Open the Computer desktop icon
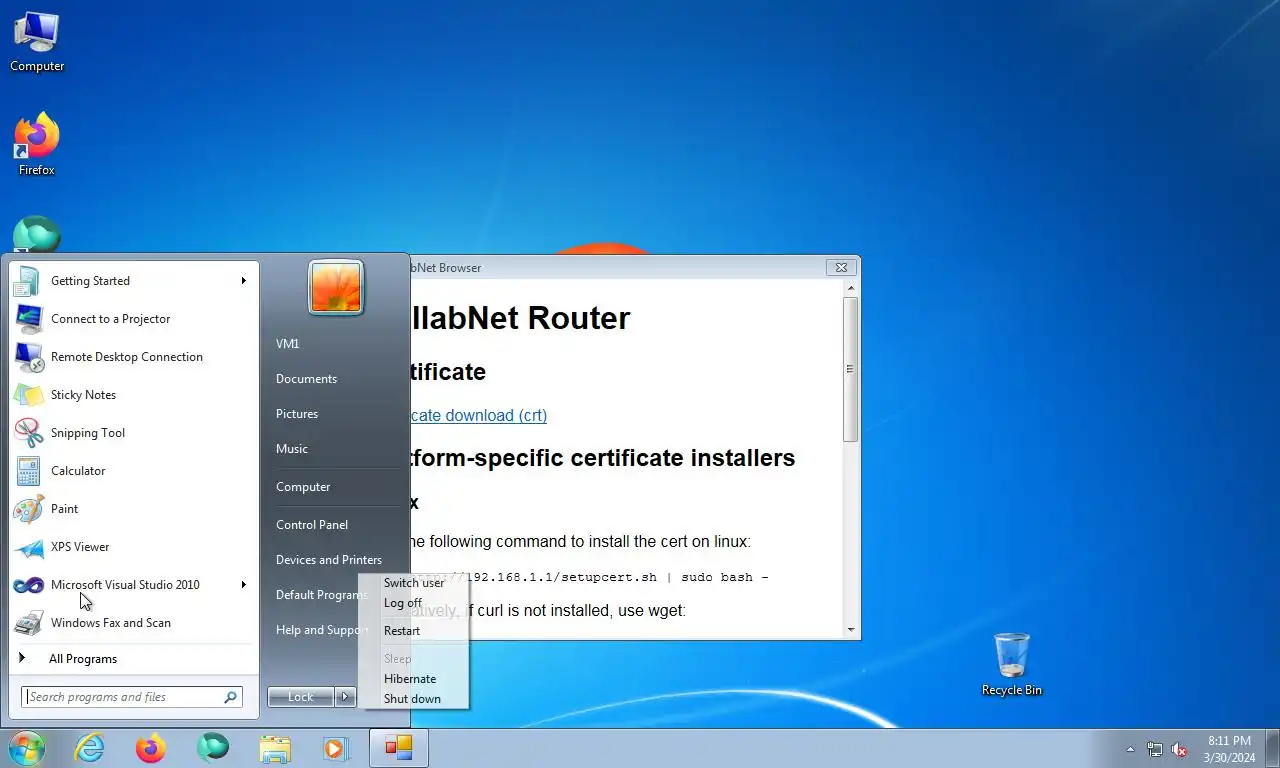The image size is (1280, 768). [37, 42]
